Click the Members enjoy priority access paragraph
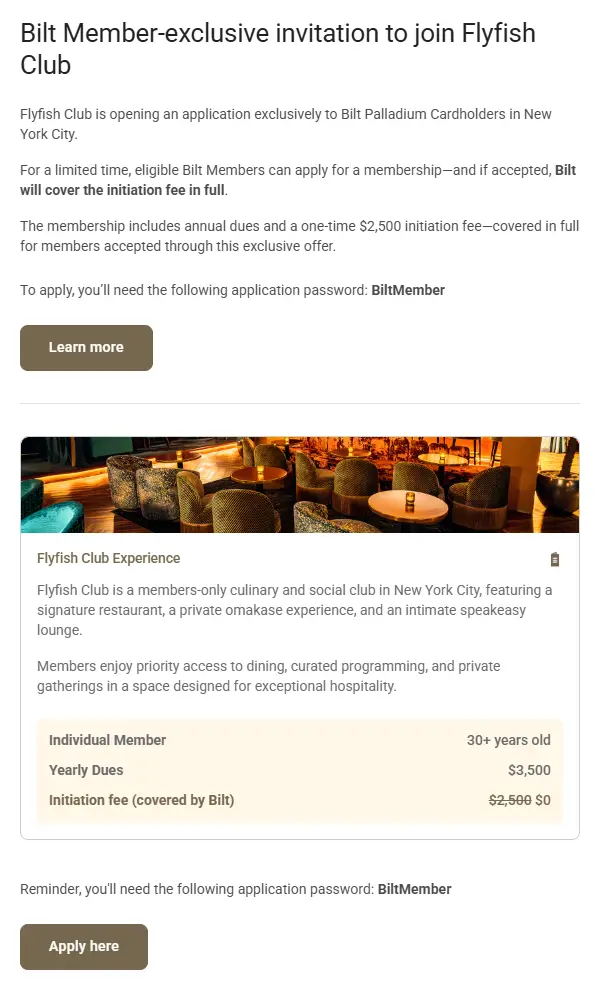The height and width of the screenshot is (989, 601). coord(268,675)
